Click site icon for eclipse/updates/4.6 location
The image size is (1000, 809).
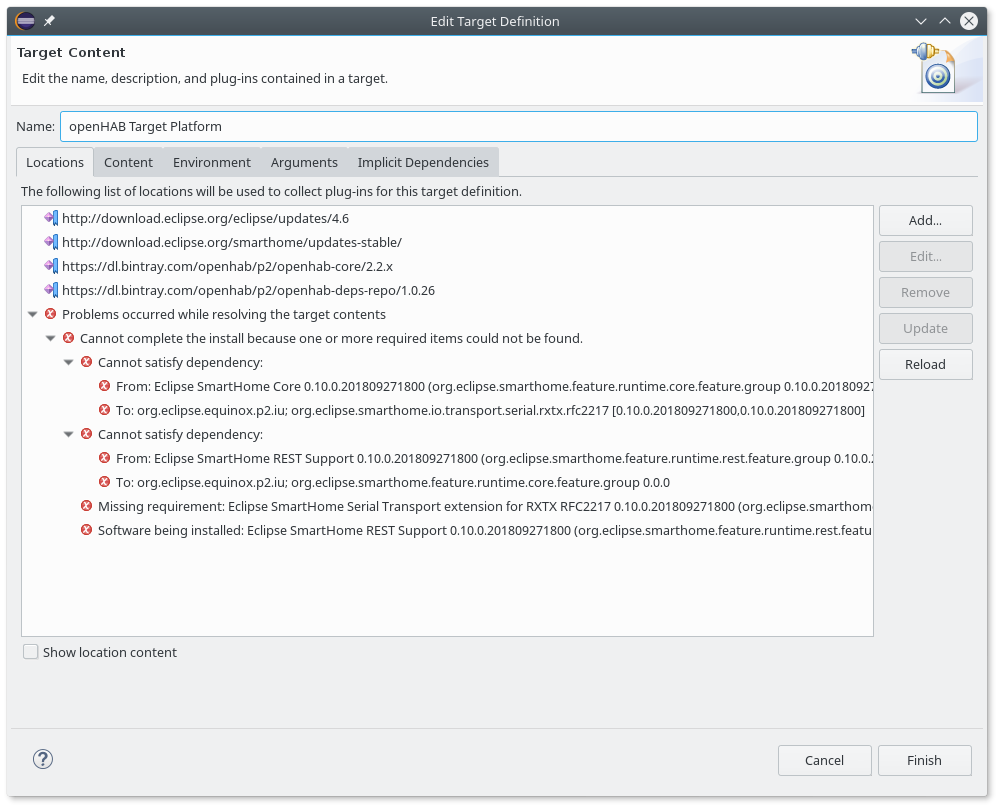(x=51, y=218)
